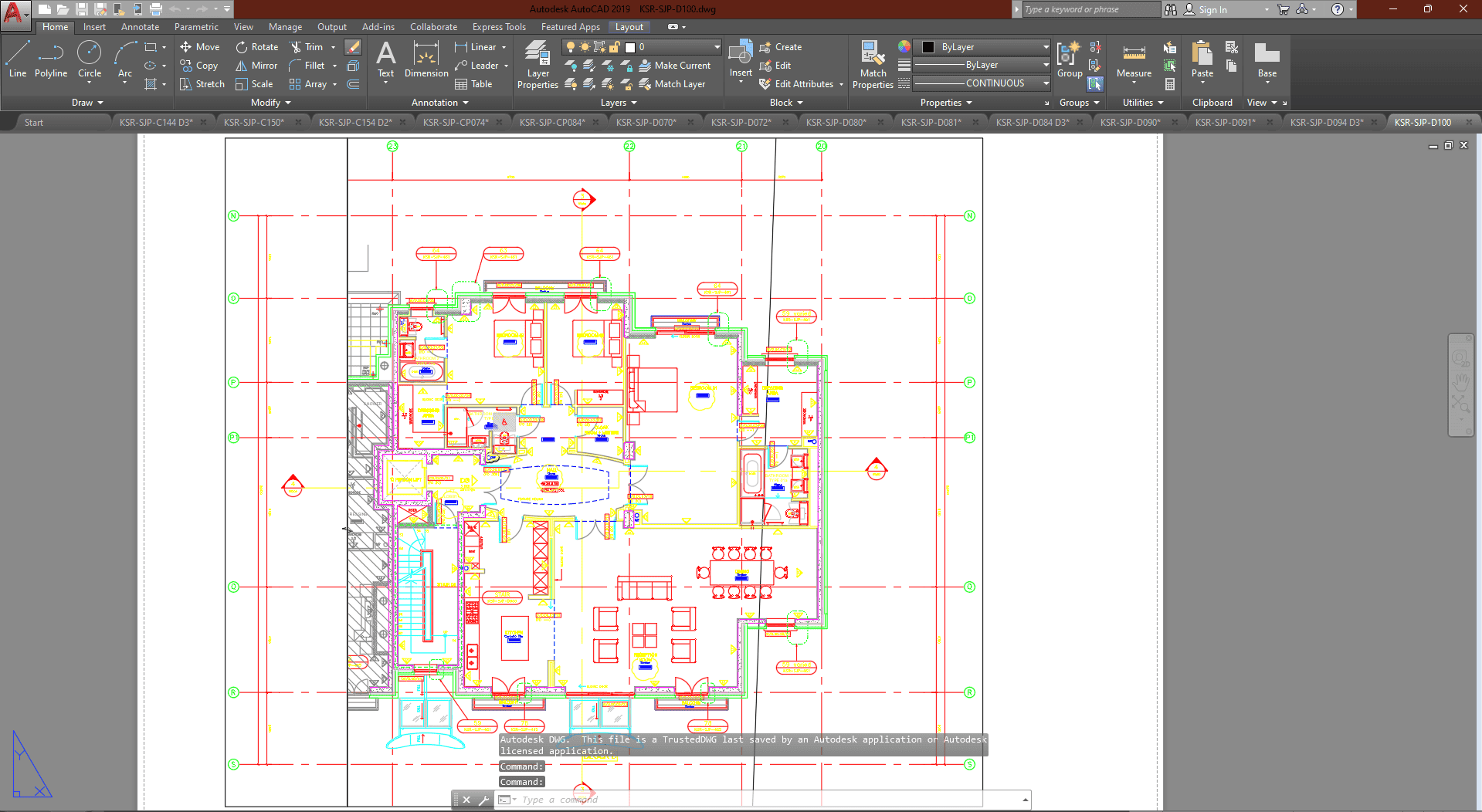The image size is (1482, 812).
Task: Click the Erase tool icon
Action: click(x=353, y=47)
